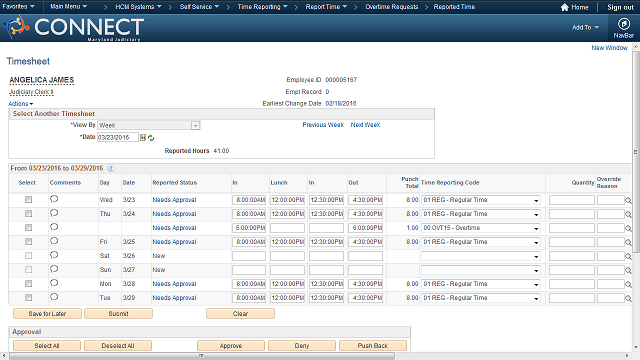Tick the Select checkbox on Overtime row
The image size is (640, 360).
[28, 227]
